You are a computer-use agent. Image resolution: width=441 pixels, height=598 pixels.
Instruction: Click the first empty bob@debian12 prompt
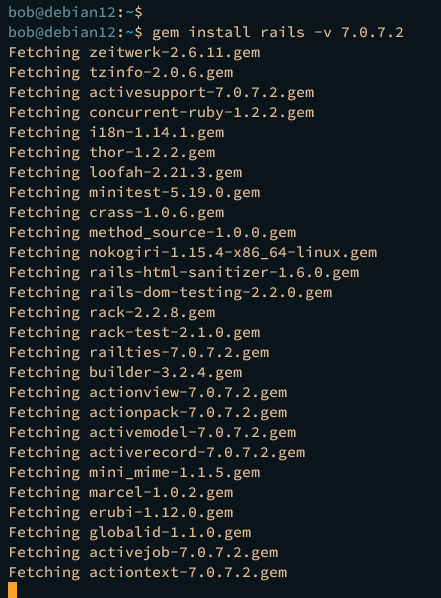pyautogui.click(x=76, y=12)
